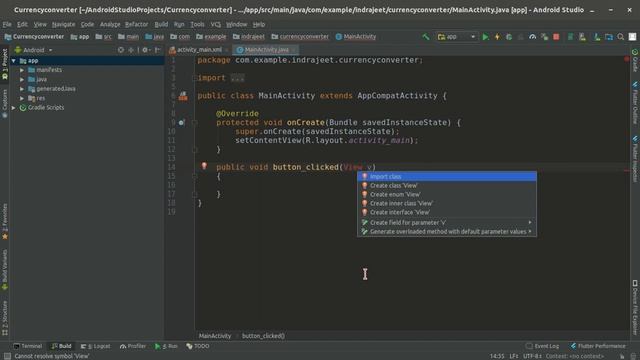Click the UTF-8 encoding status item
Viewport: 640px width, 360px height.
coord(532,356)
